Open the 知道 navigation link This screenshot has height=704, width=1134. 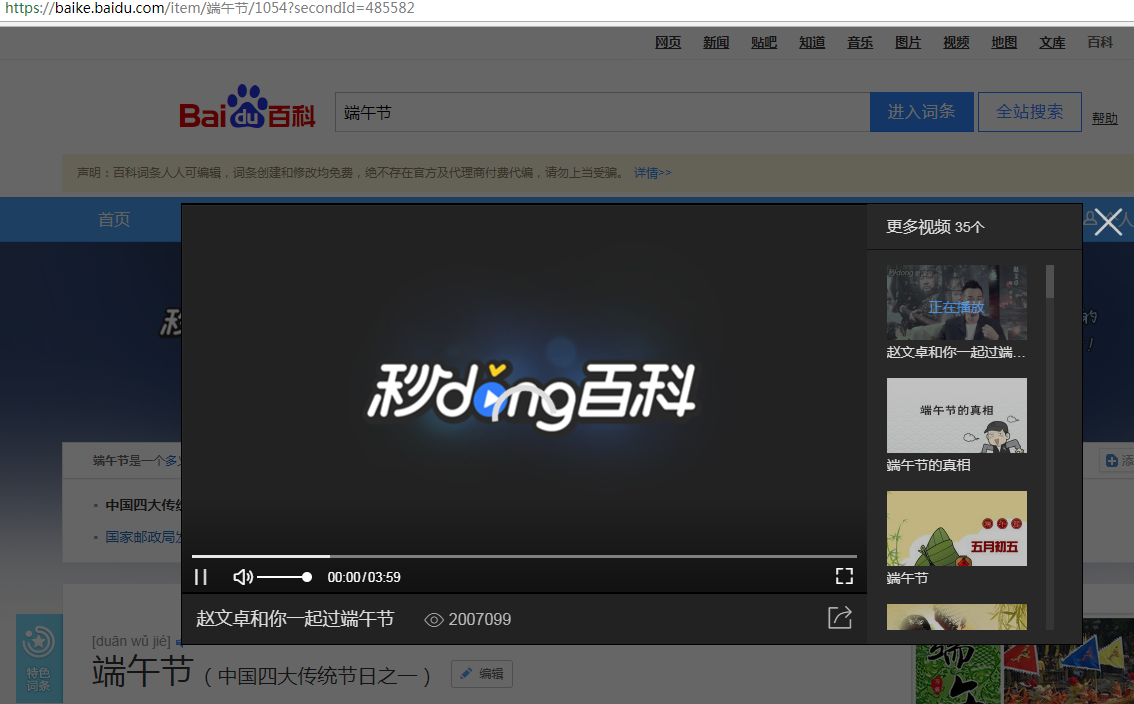pos(812,43)
